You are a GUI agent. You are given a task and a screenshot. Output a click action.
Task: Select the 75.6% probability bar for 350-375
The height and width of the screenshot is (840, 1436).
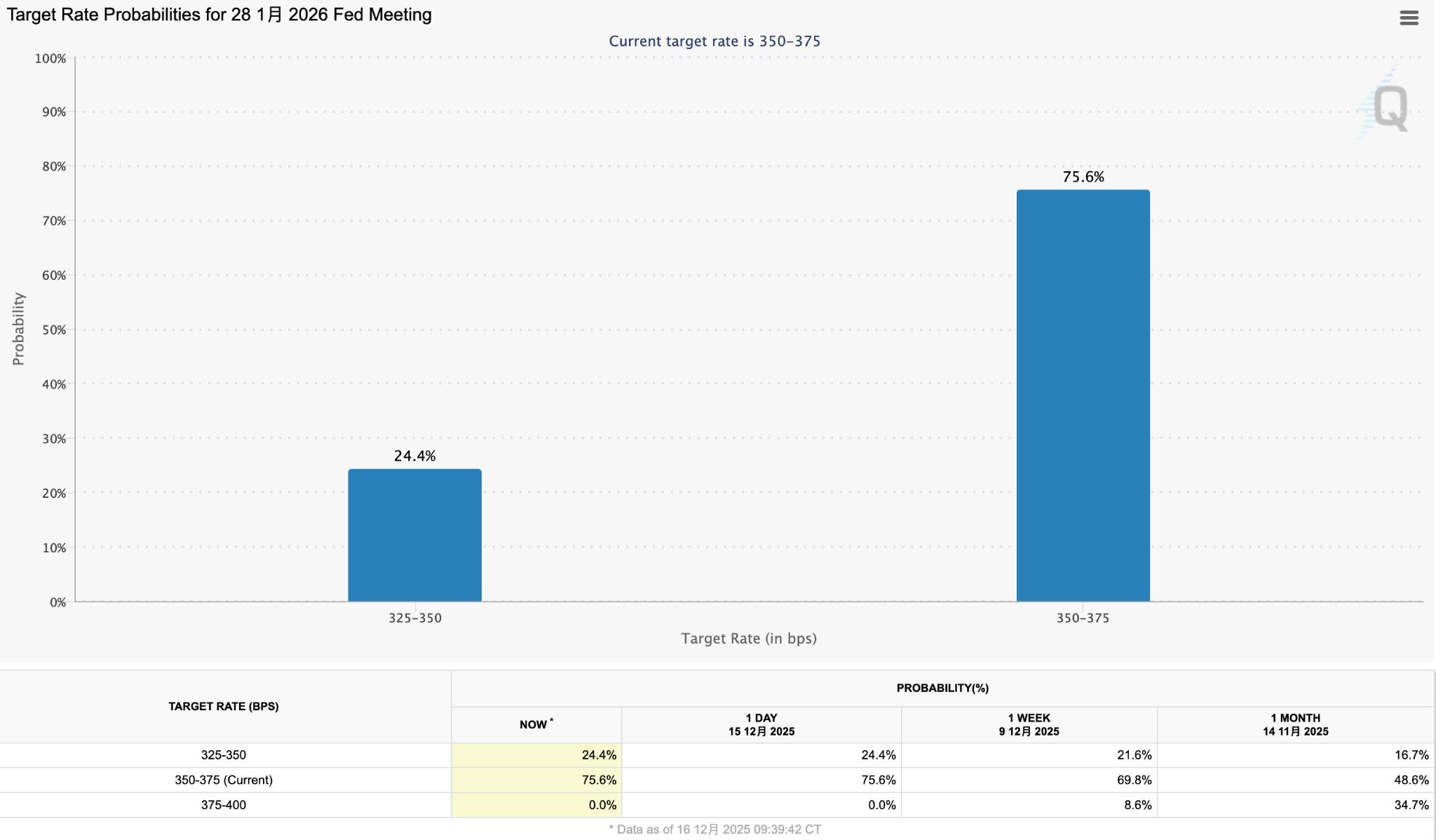pos(1083,393)
